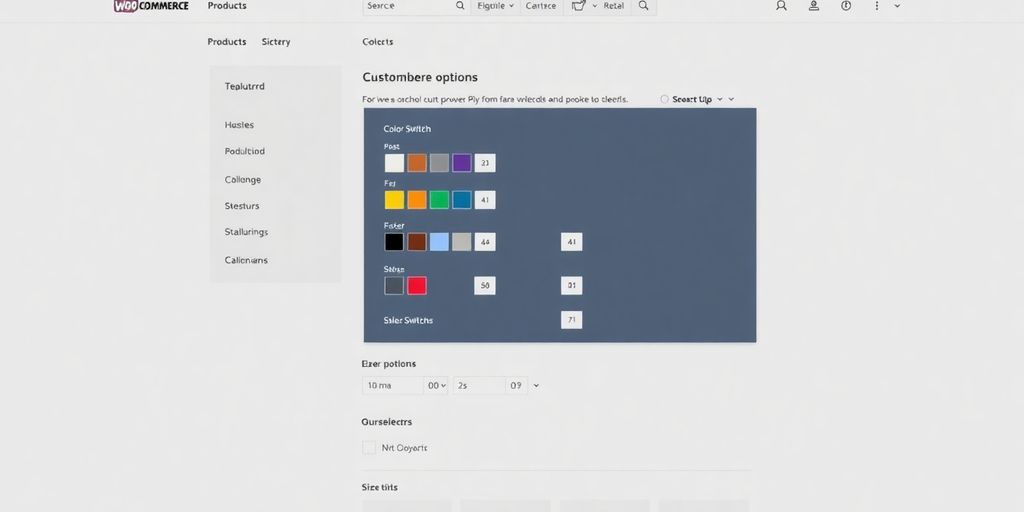Image resolution: width=1024 pixels, height=512 pixels.
Task: Open the Products menu in the top bar
Action: click(227, 6)
